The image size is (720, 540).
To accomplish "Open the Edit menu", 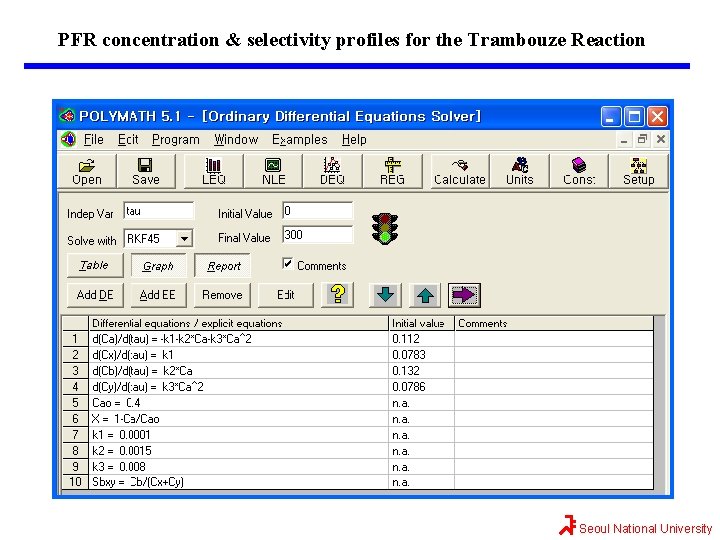I will (x=128, y=139).
